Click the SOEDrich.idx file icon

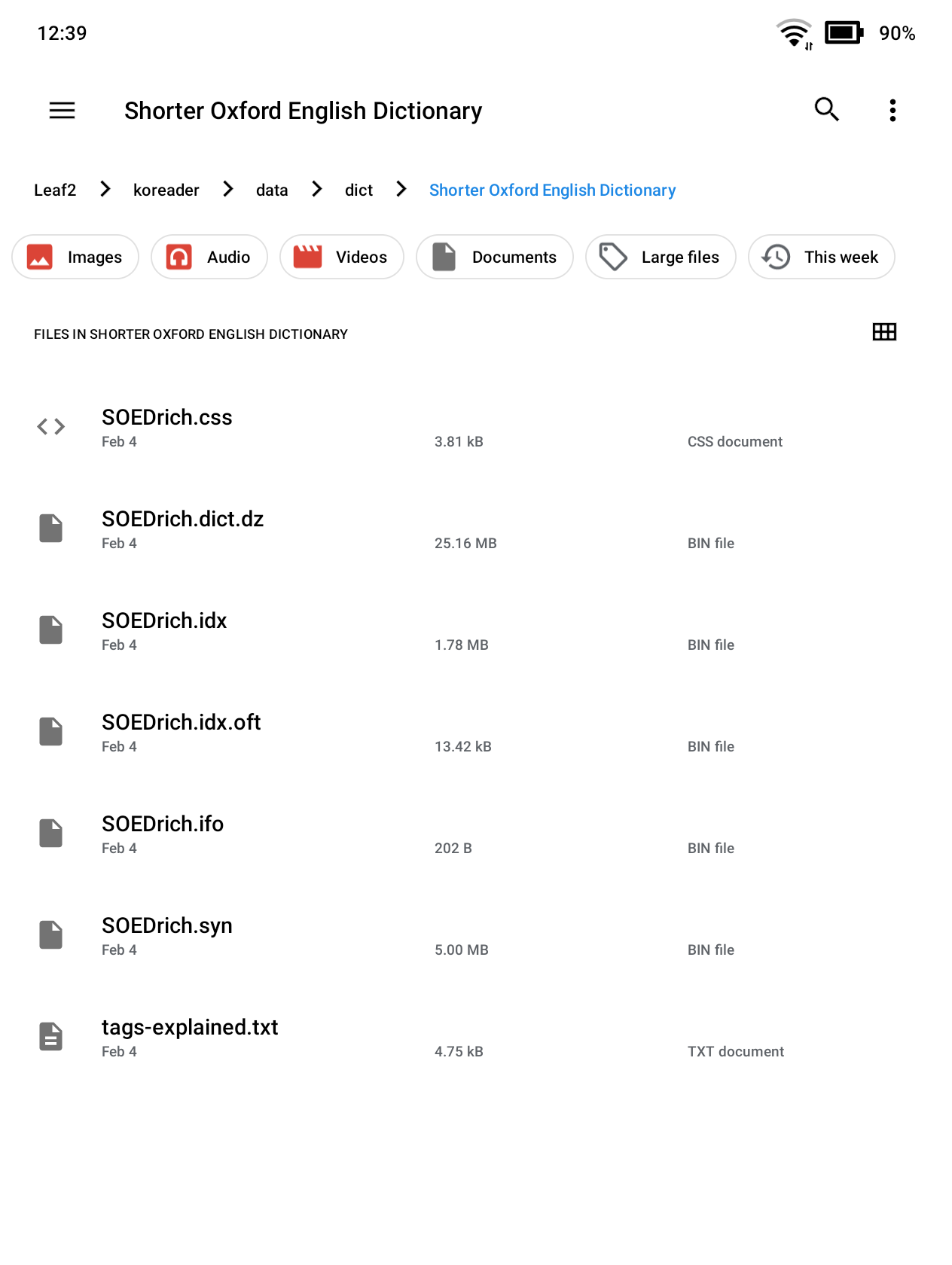coord(51,630)
